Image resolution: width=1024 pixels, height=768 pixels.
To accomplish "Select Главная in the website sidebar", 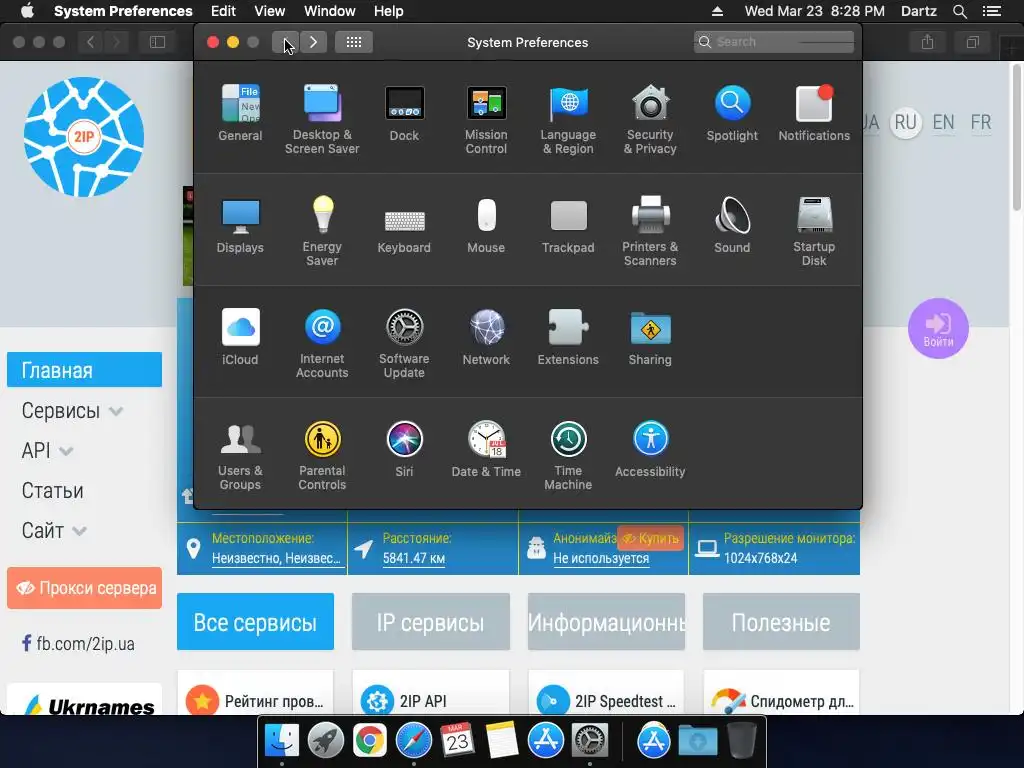I will tap(84, 370).
